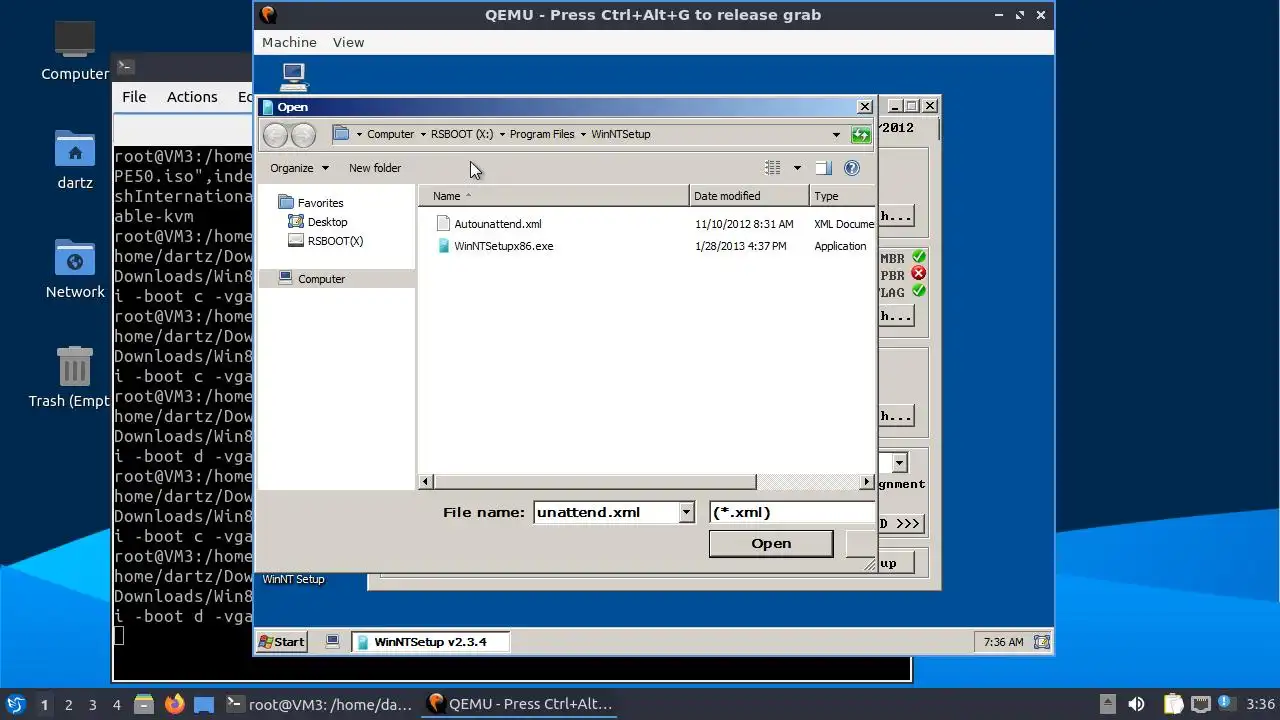Screen dimensions: 1280x720
Task: Open the file manager panel launcher
Action: pos(143,704)
